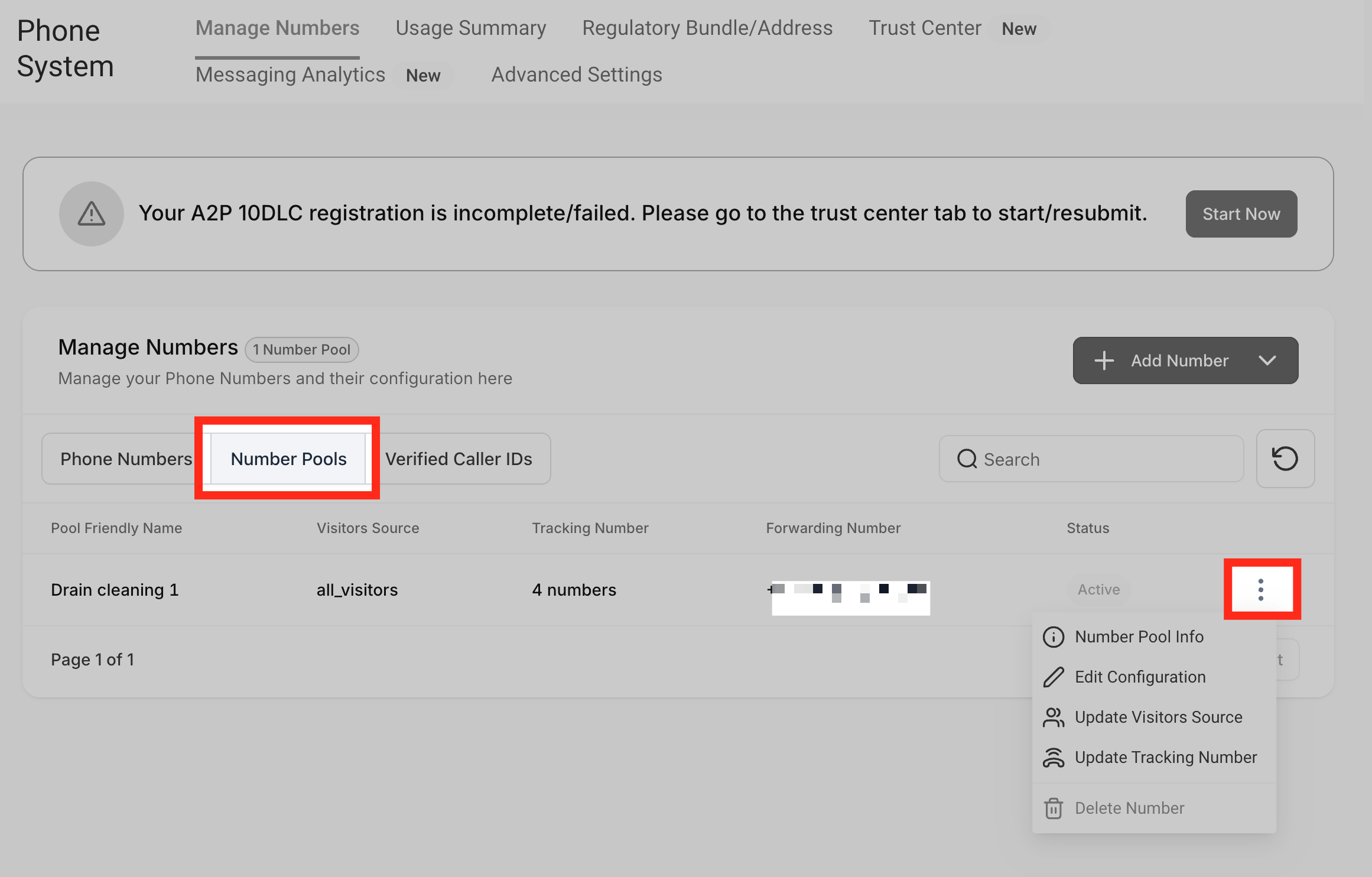The width and height of the screenshot is (1372, 877).
Task: Select the Verified Caller IDs tab
Action: click(459, 459)
